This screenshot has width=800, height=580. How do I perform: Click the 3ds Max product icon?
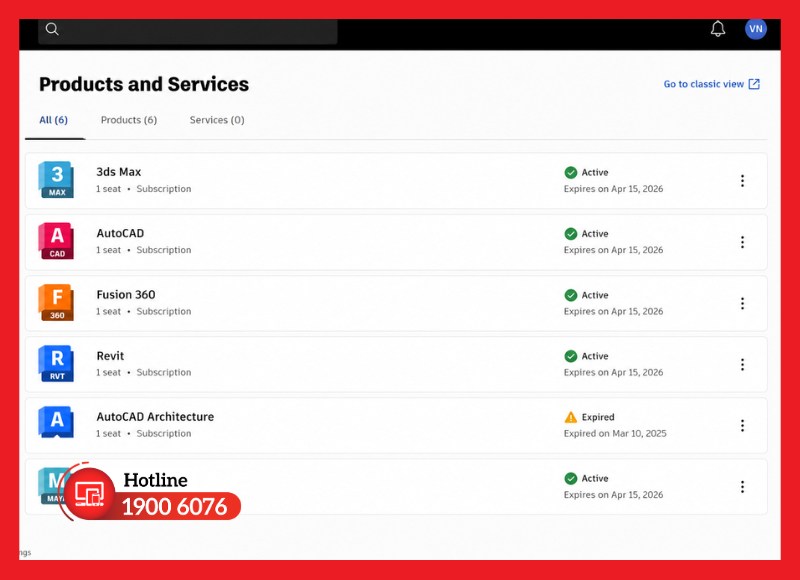click(x=56, y=180)
